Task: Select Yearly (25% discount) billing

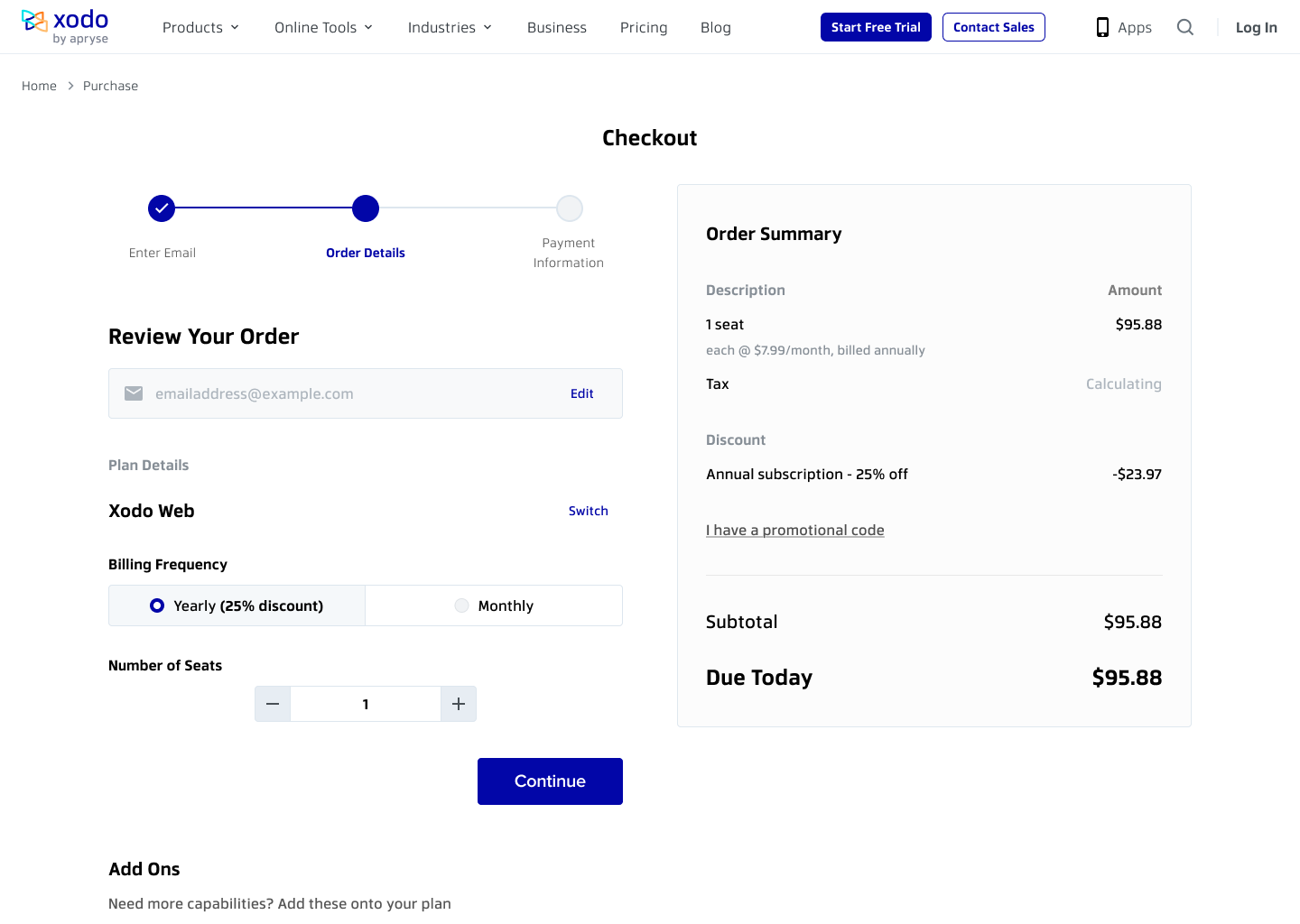Action: coord(237,605)
